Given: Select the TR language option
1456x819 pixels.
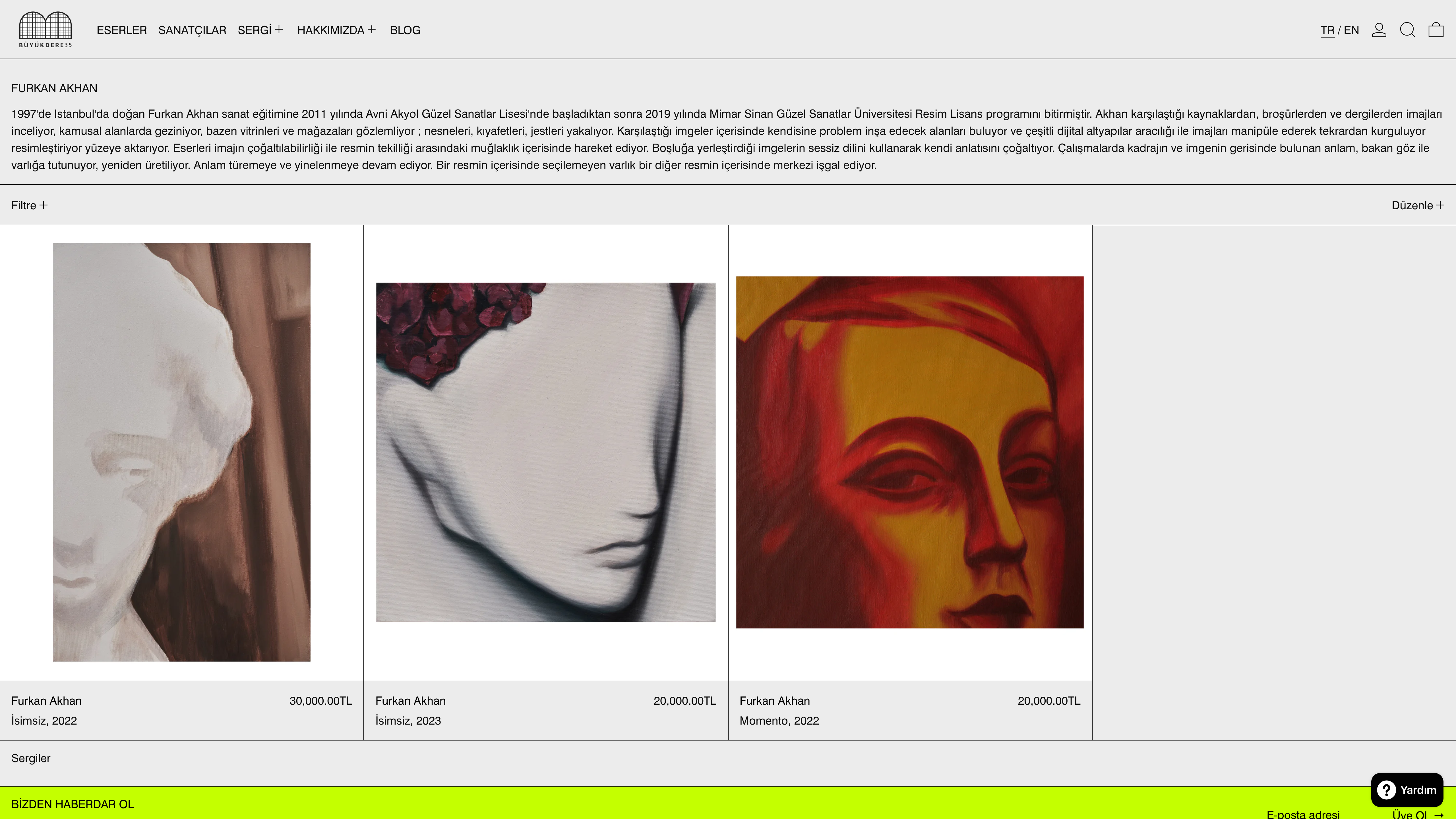Looking at the screenshot, I should [1327, 30].
